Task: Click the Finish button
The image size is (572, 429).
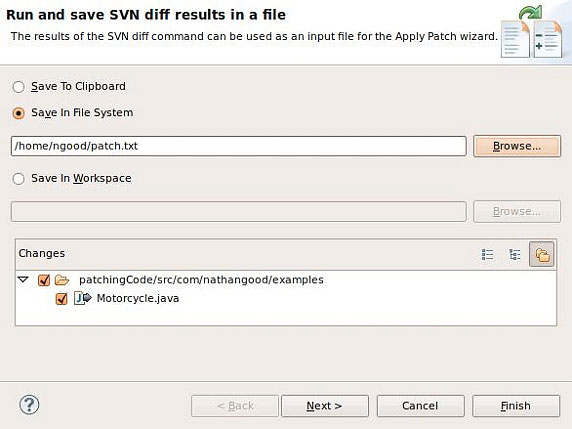Action: tap(516, 406)
